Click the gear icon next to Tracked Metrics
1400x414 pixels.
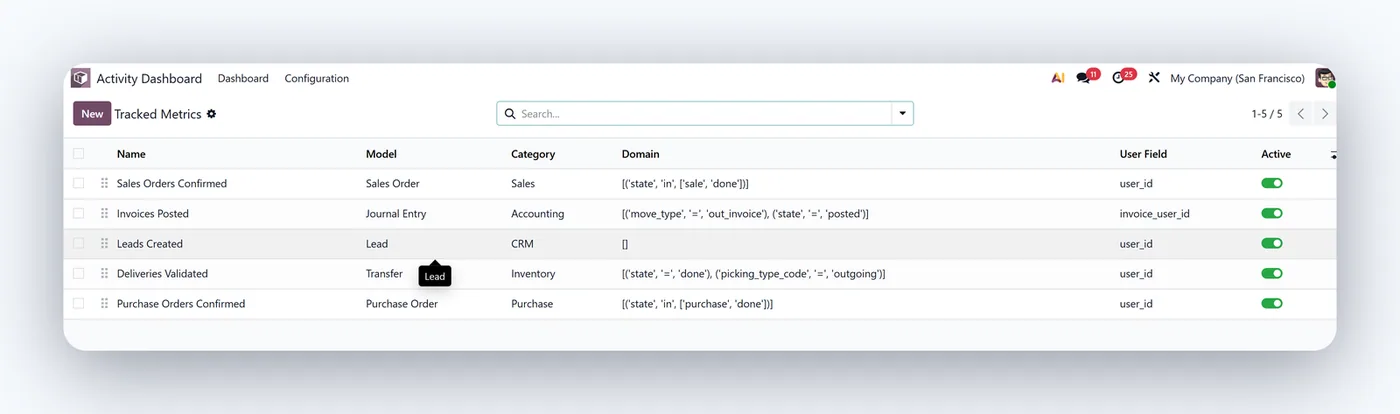[x=211, y=114]
